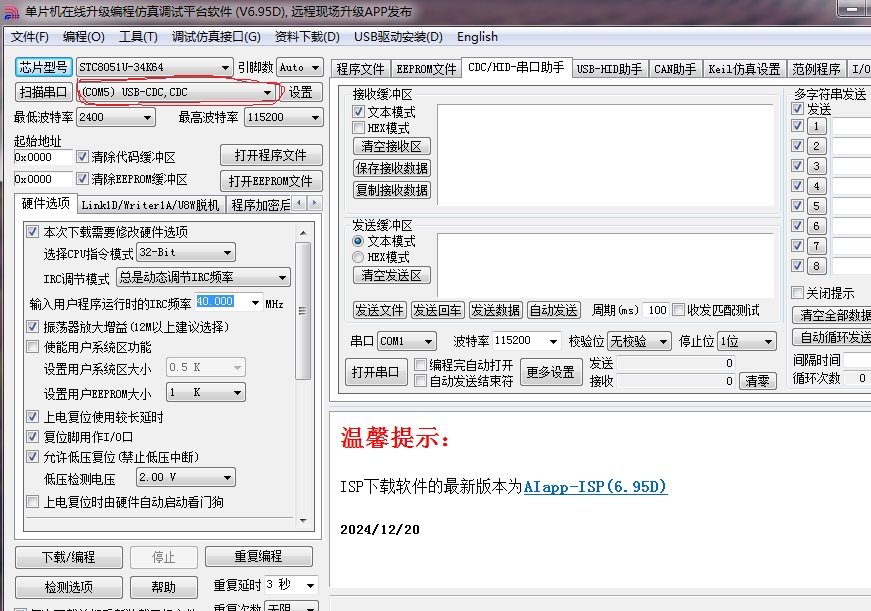Screen dimensions: 871x611
Task: Open 重复延时 3 秒 dropdown
Action: pos(291,585)
